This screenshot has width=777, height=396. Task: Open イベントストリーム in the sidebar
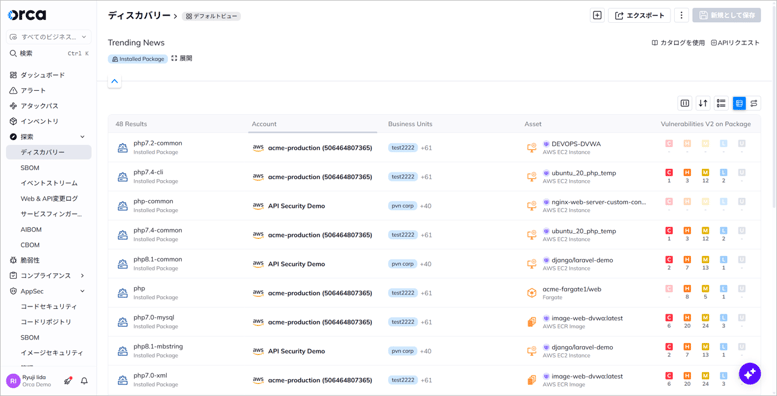[x=49, y=183]
